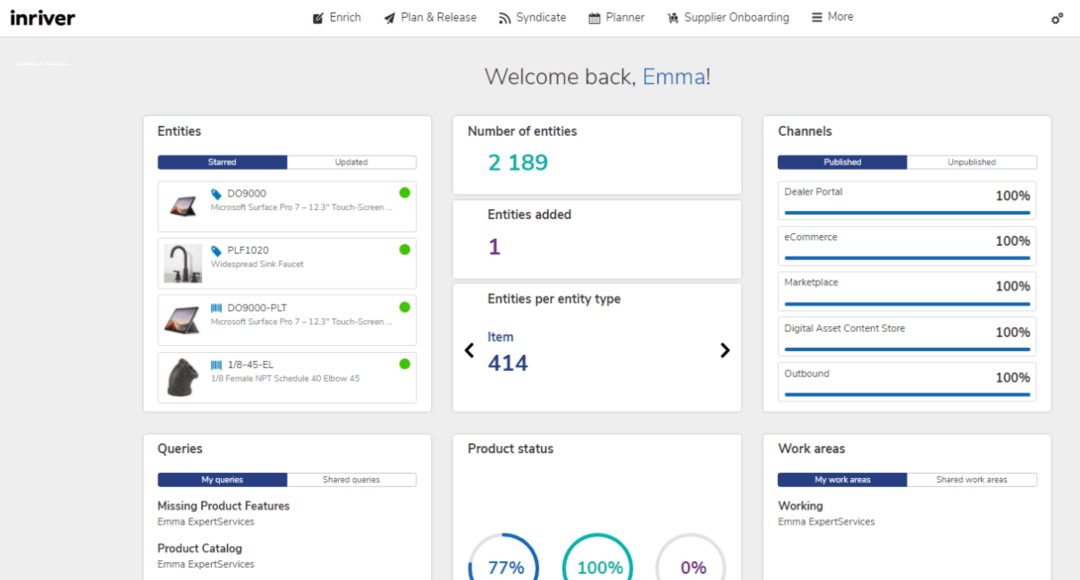Open the PLF1020 sink faucet thumbnail
Image resolution: width=1080 pixels, height=580 pixels.
click(182, 262)
